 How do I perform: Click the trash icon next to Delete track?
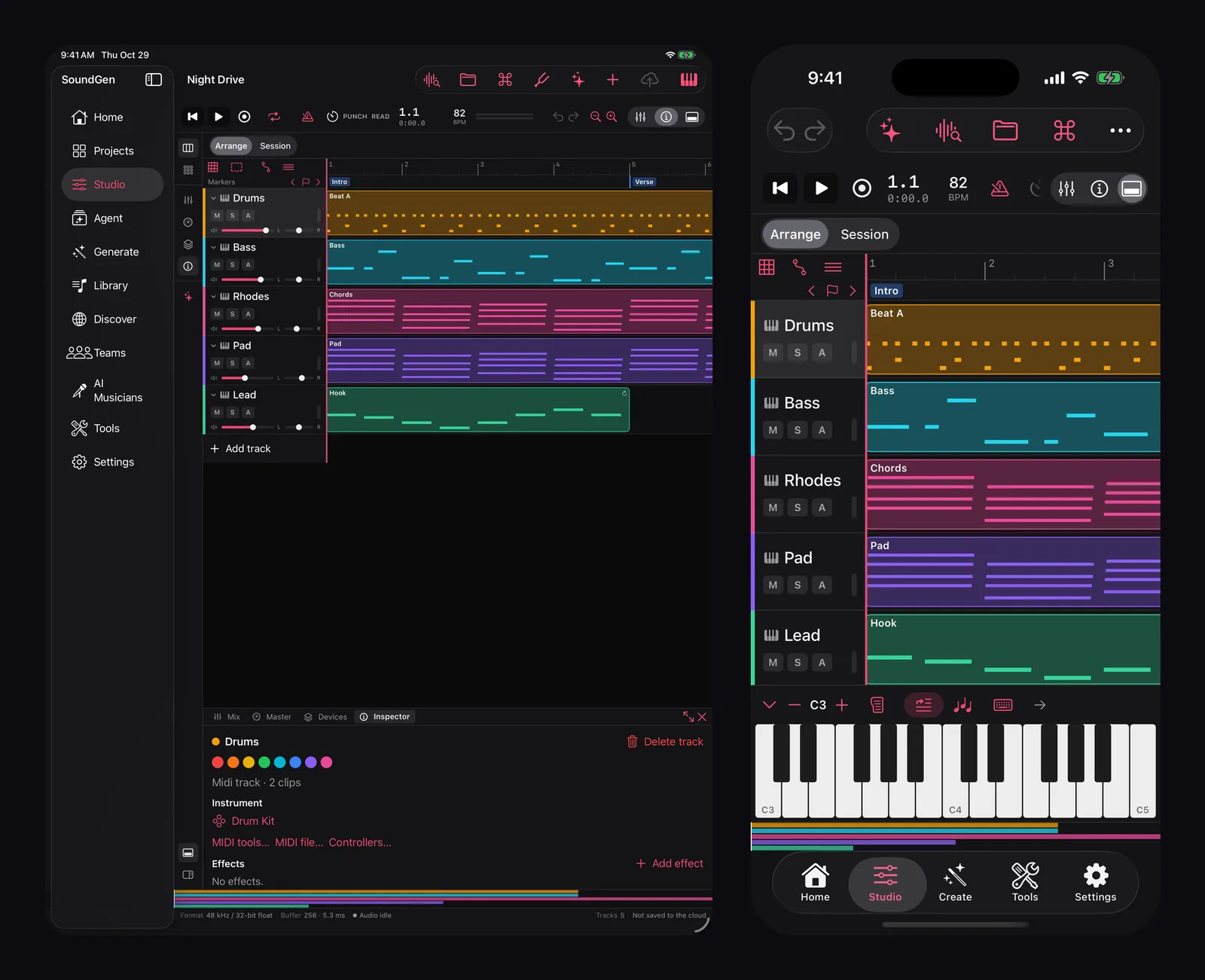point(633,742)
